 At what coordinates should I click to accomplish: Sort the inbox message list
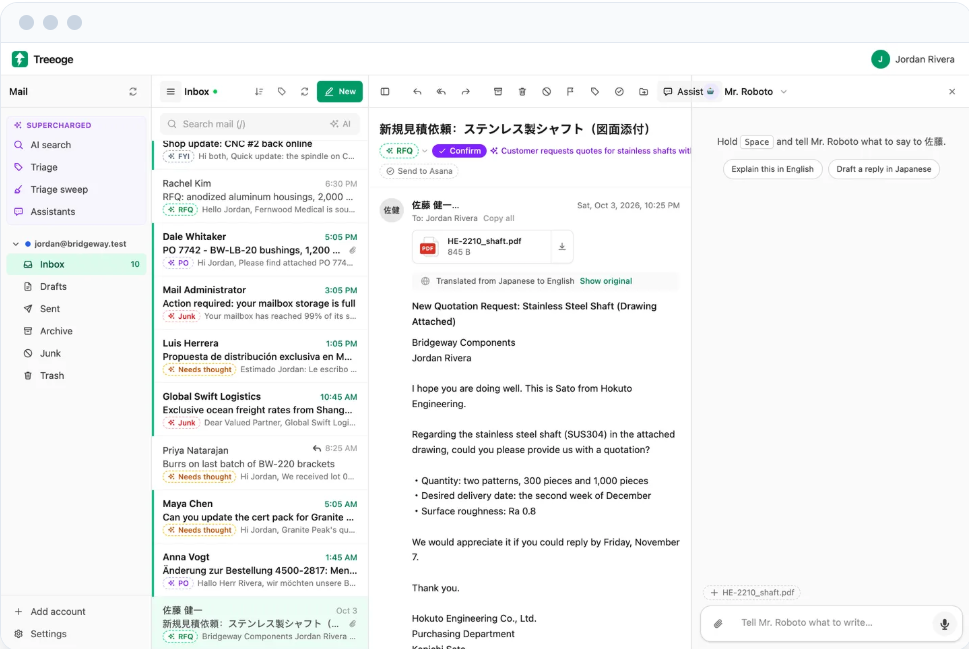pos(259,91)
